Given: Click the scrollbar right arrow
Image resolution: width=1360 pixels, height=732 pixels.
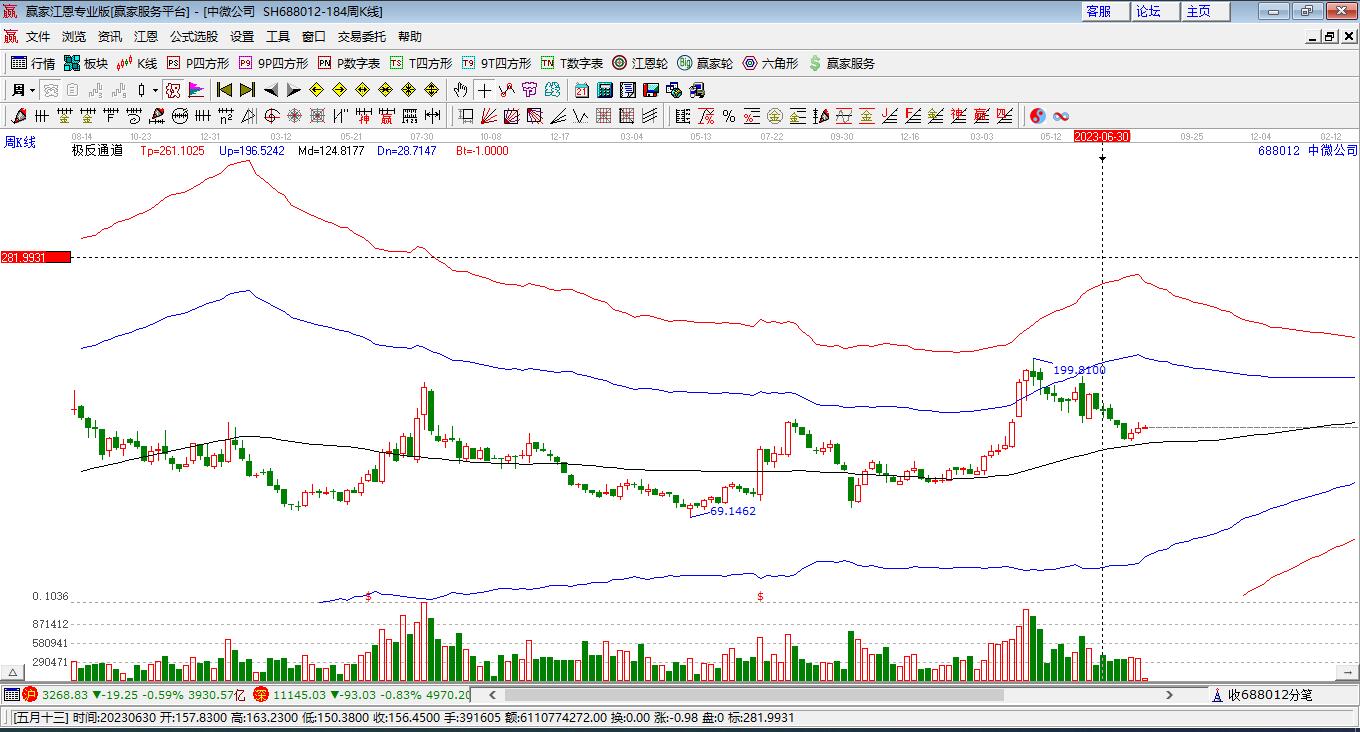Looking at the screenshot, I should [1170, 695].
